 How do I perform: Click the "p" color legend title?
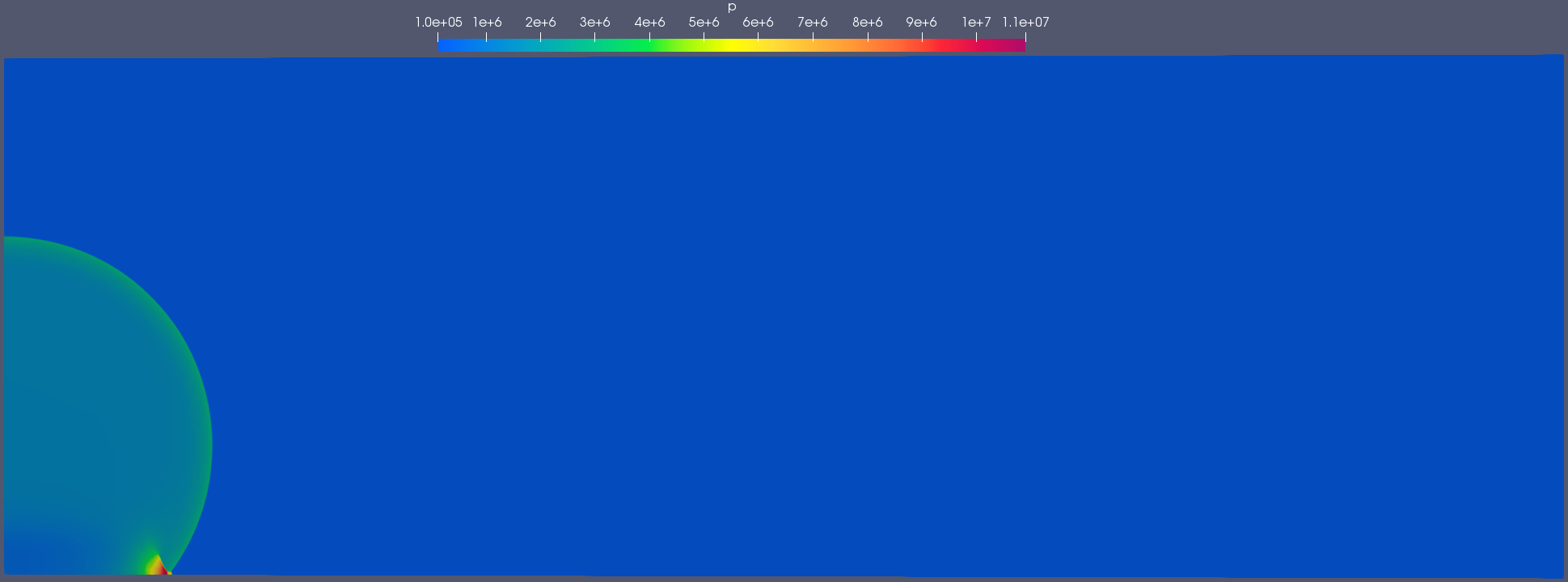click(732, 7)
